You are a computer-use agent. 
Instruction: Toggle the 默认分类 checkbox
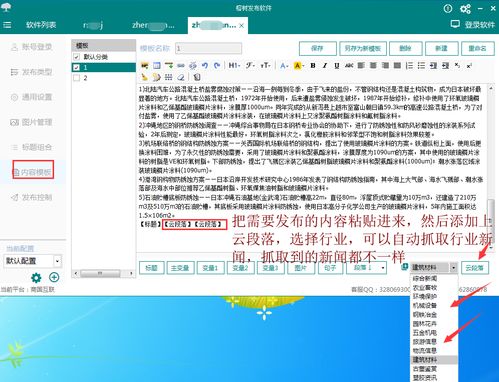click(77, 57)
